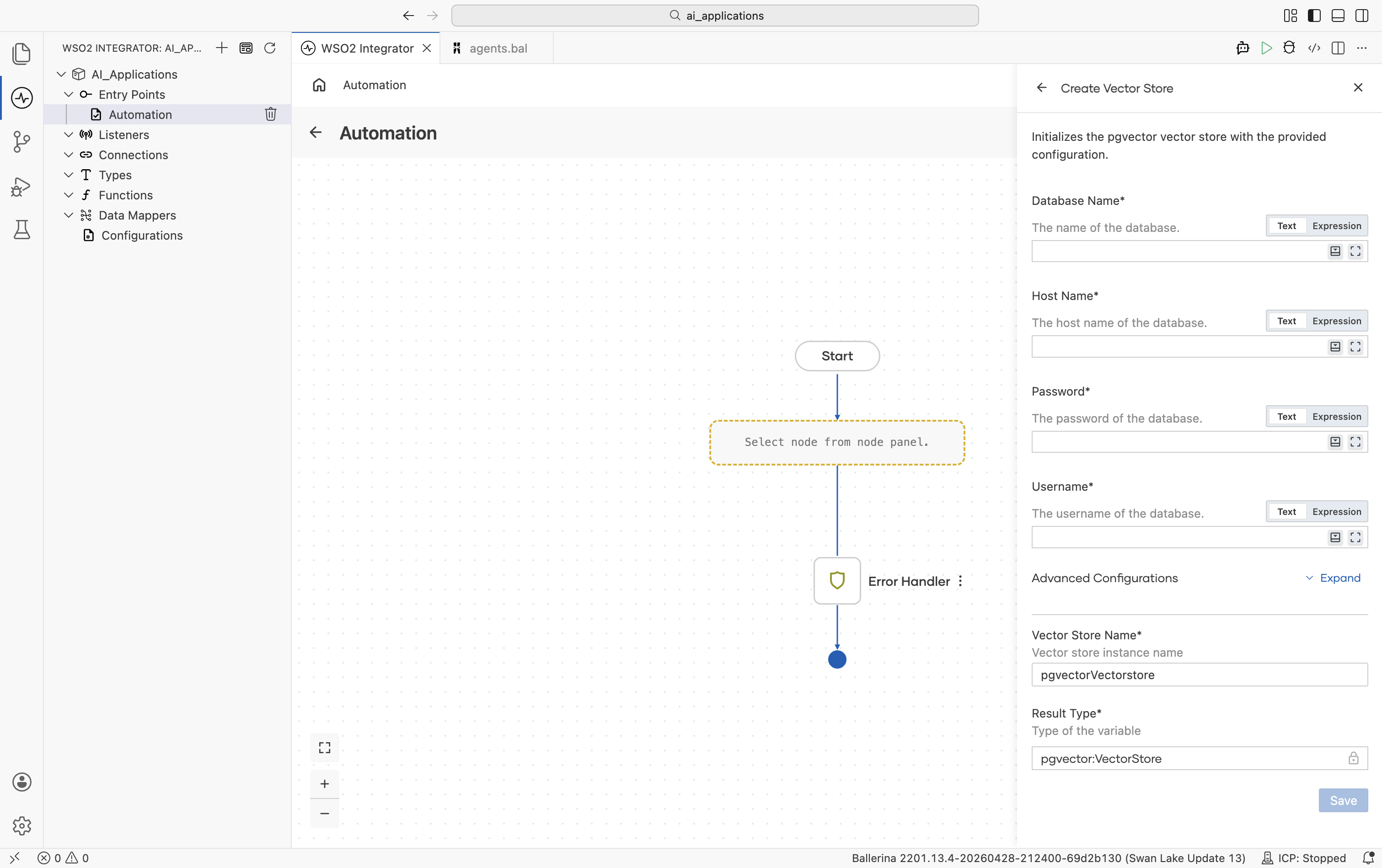Expand Data Mappers tree section
1382x868 pixels.
coord(68,214)
